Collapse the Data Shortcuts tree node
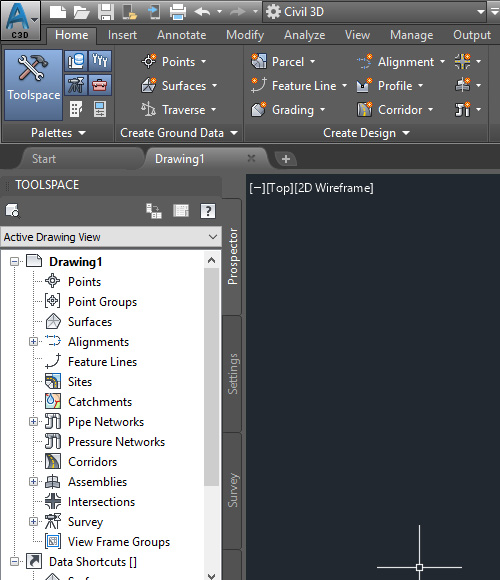The image size is (500, 580). (14, 562)
